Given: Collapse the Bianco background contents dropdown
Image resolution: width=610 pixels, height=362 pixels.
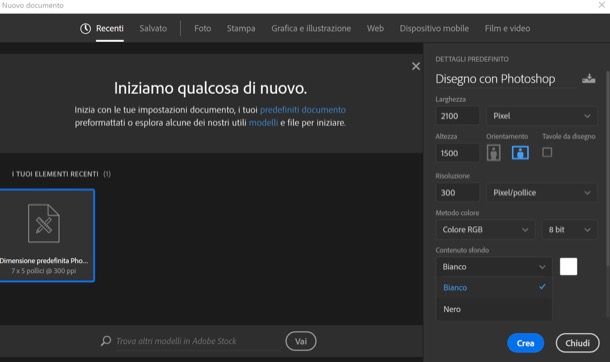Looking at the screenshot, I should (494, 267).
